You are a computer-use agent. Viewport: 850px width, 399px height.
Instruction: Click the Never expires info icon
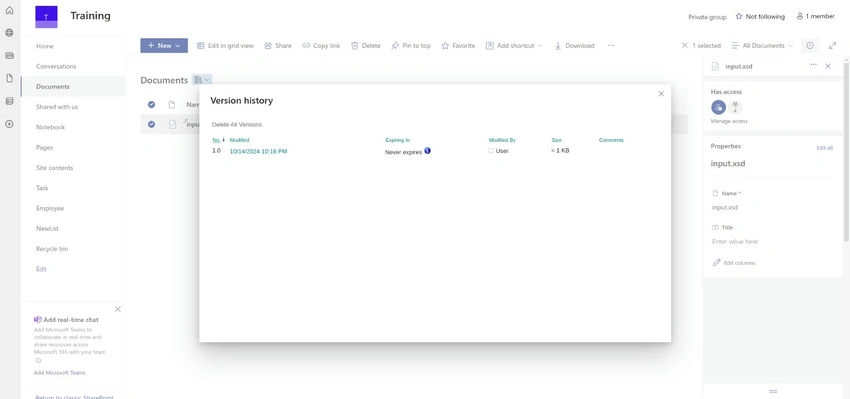pyautogui.click(x=427, y=151)
